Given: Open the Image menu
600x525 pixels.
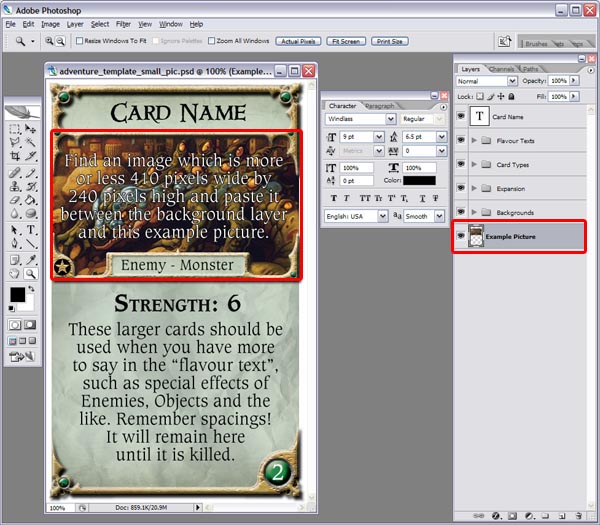Looking at the screenshot, I should click(x=51, y=24).
